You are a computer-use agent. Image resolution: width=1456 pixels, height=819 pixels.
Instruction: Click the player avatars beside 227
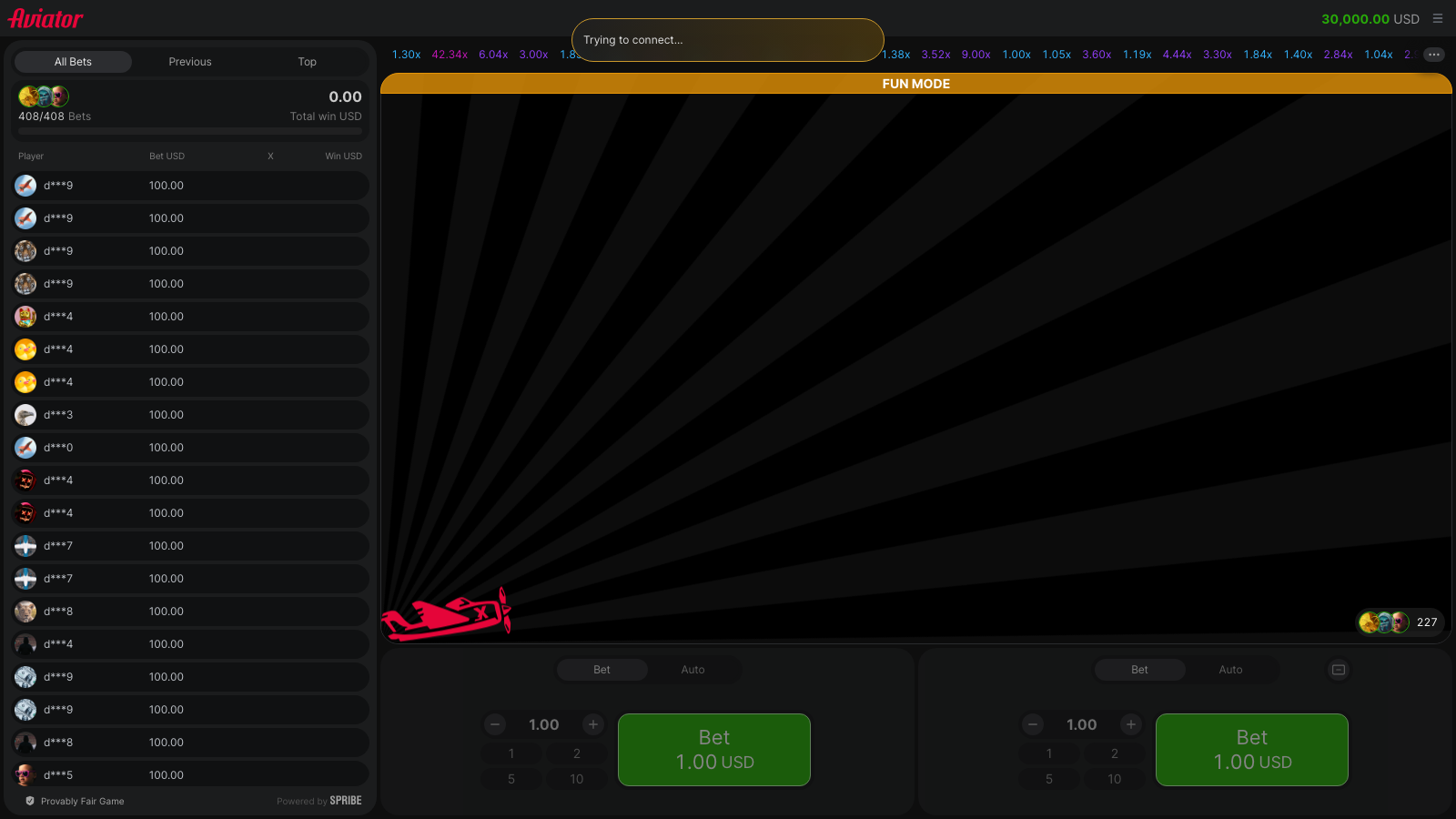point(1384,622)
